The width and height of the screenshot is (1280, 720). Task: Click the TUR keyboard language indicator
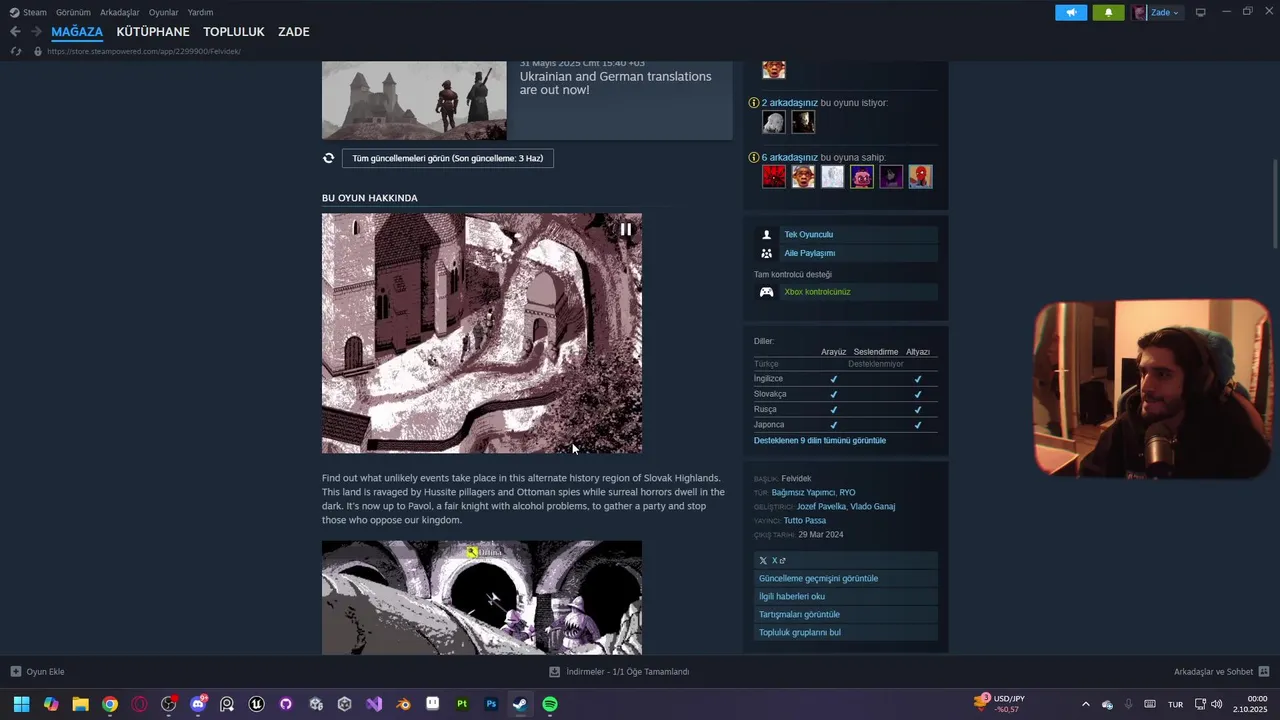(1176, 705)
